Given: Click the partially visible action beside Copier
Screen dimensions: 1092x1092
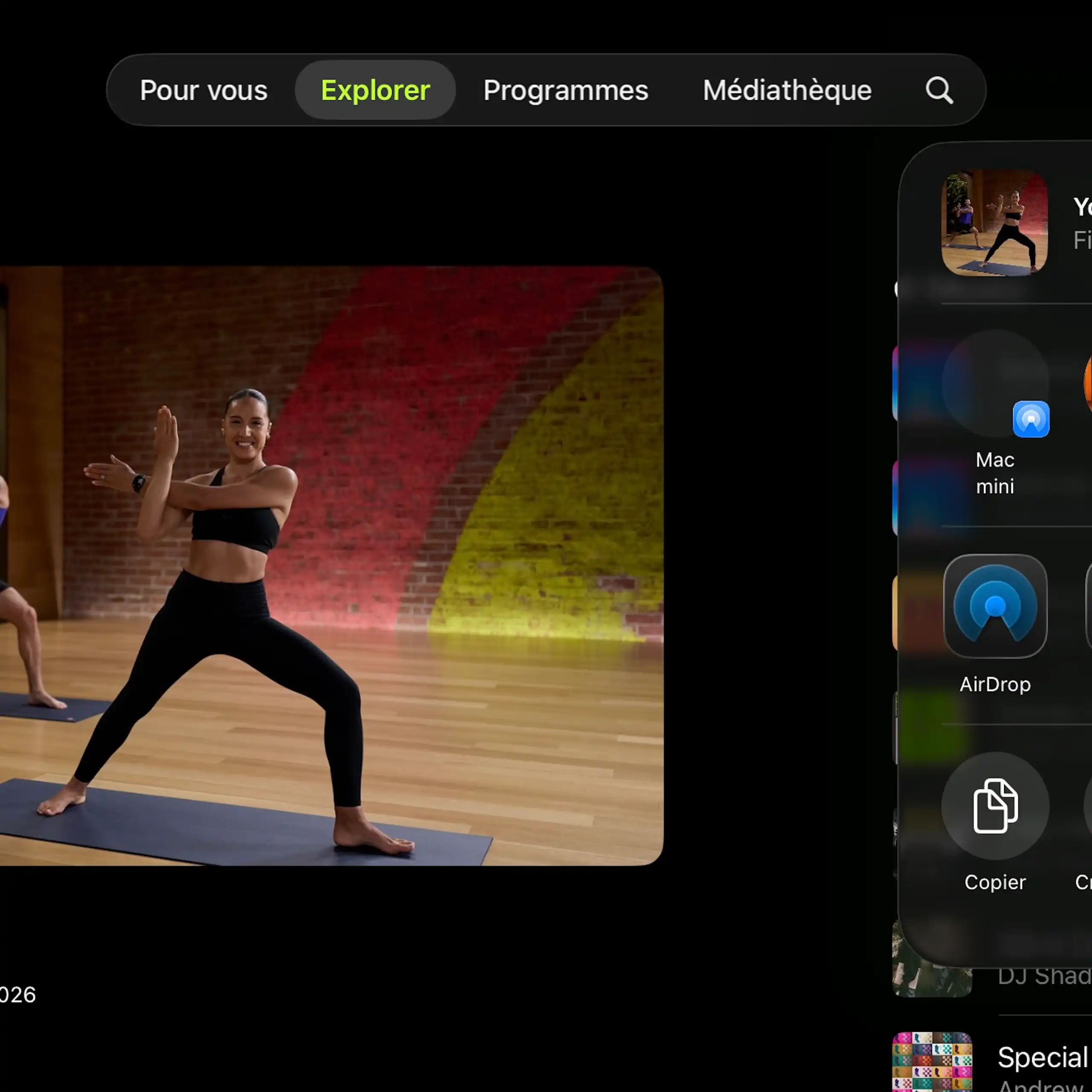Looking at the screenshot, I should [1087, 805].
